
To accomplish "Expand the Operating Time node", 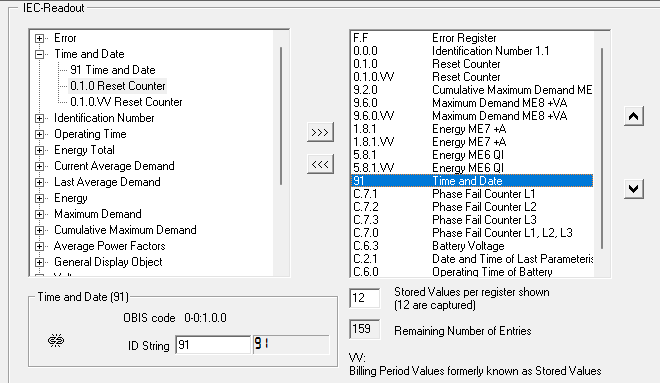I will tap(39, 134).
